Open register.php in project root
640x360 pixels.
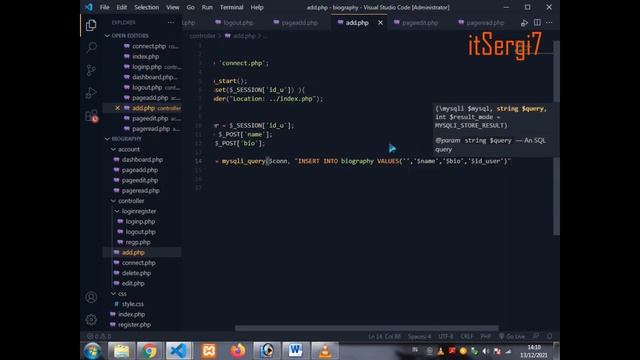tap(134, 324)
